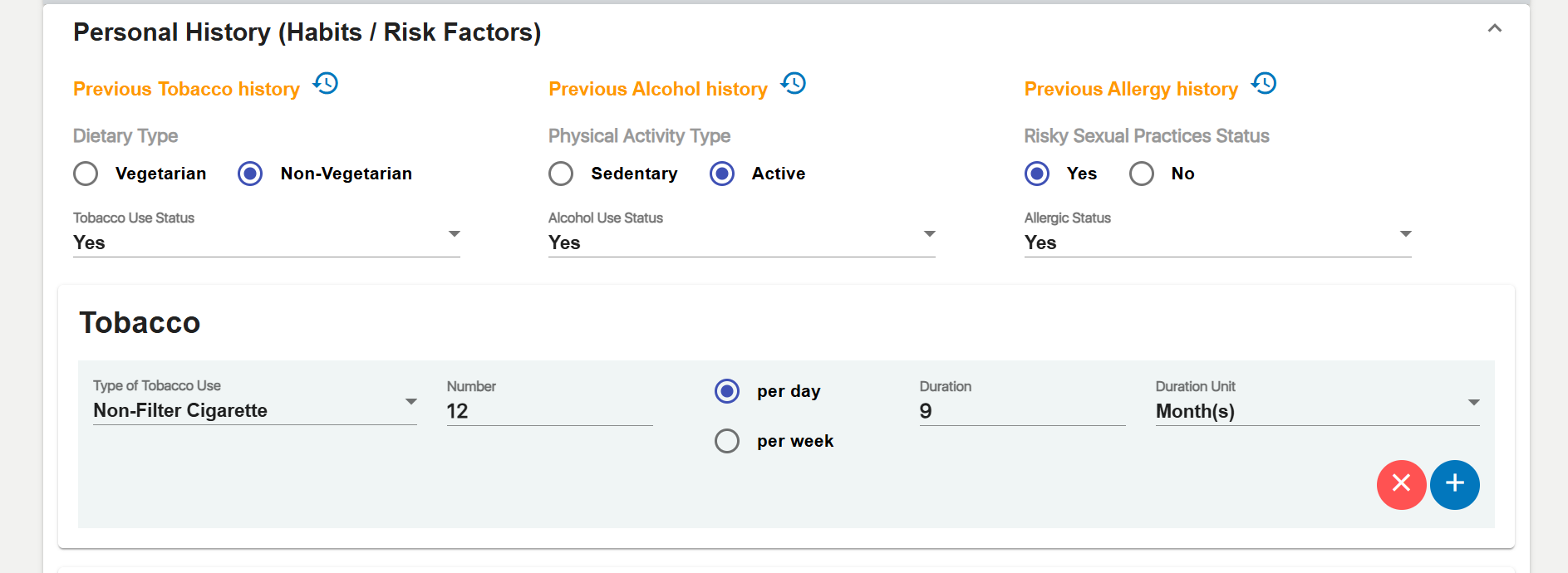Screen dimensions: 1568x573
Task: Select the Vegetarian dietary type
Action: (x=86, y=174)
